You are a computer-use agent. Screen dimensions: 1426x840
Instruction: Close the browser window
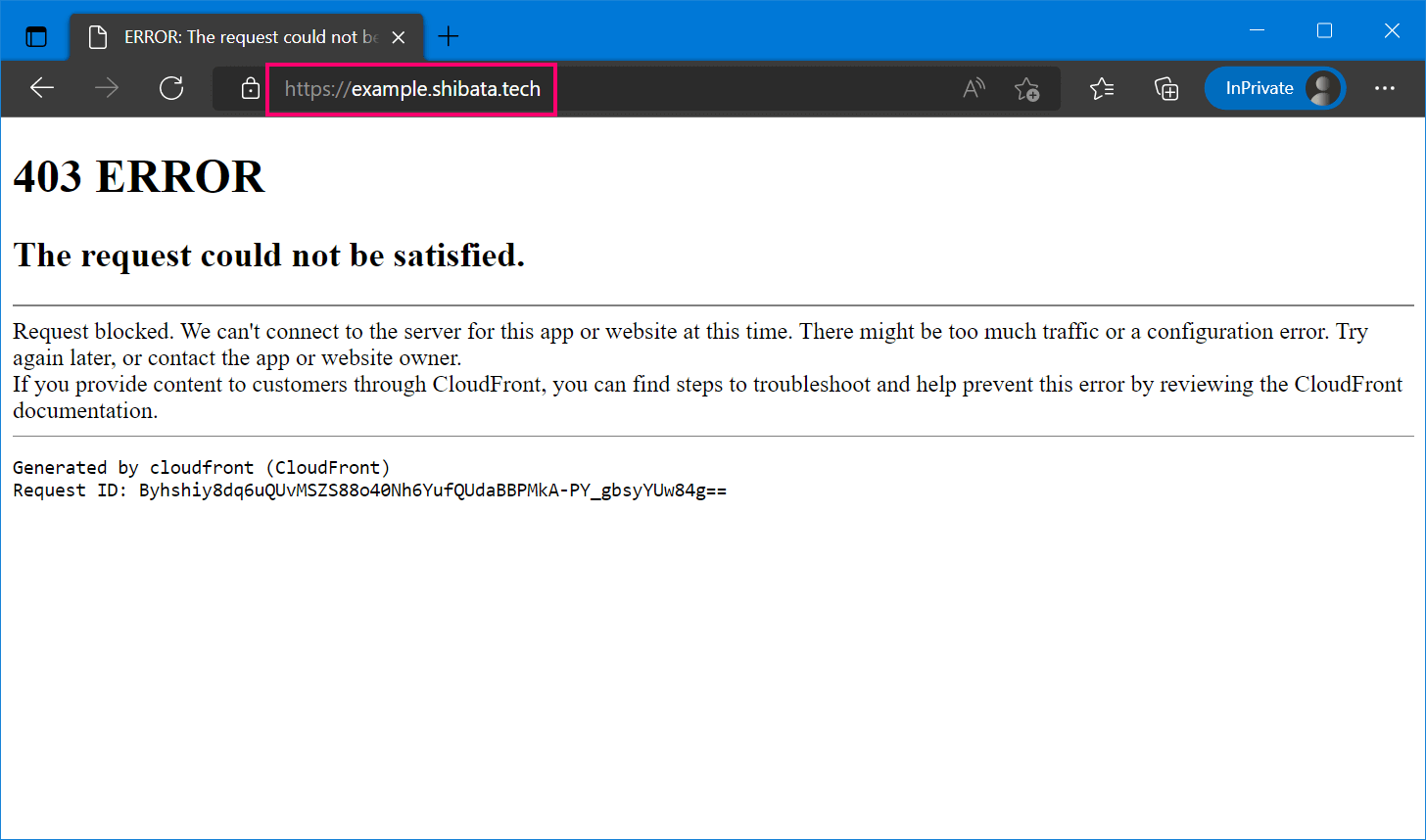(1392, 31)
